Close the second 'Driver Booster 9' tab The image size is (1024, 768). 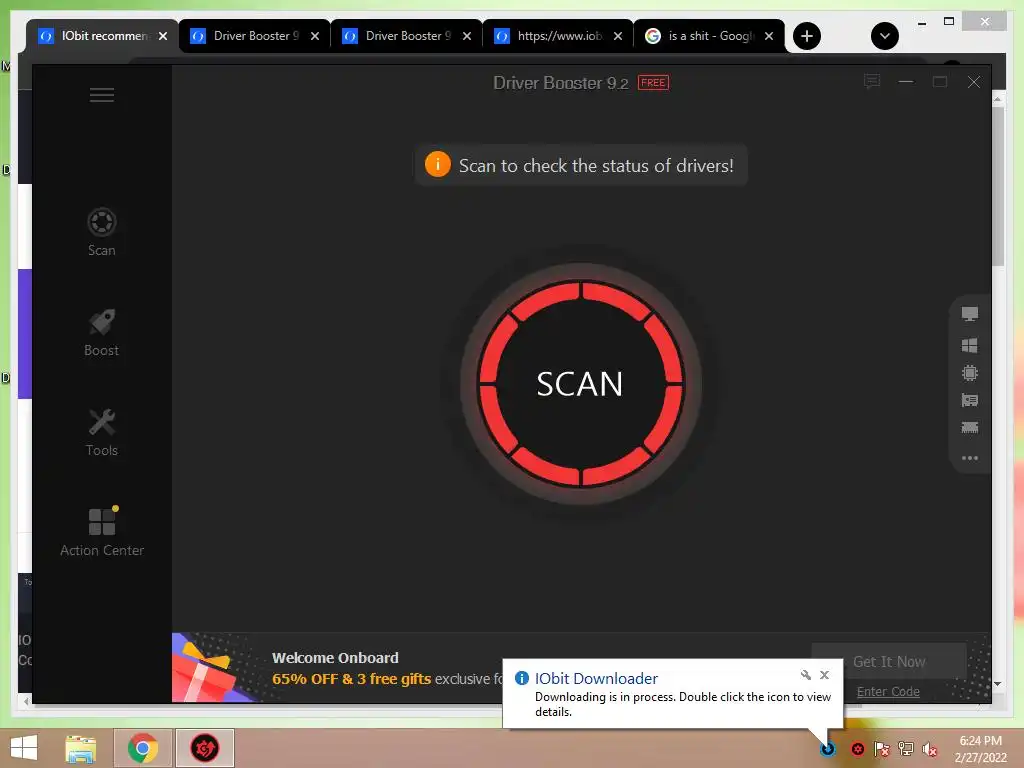(x=467, y=36)
